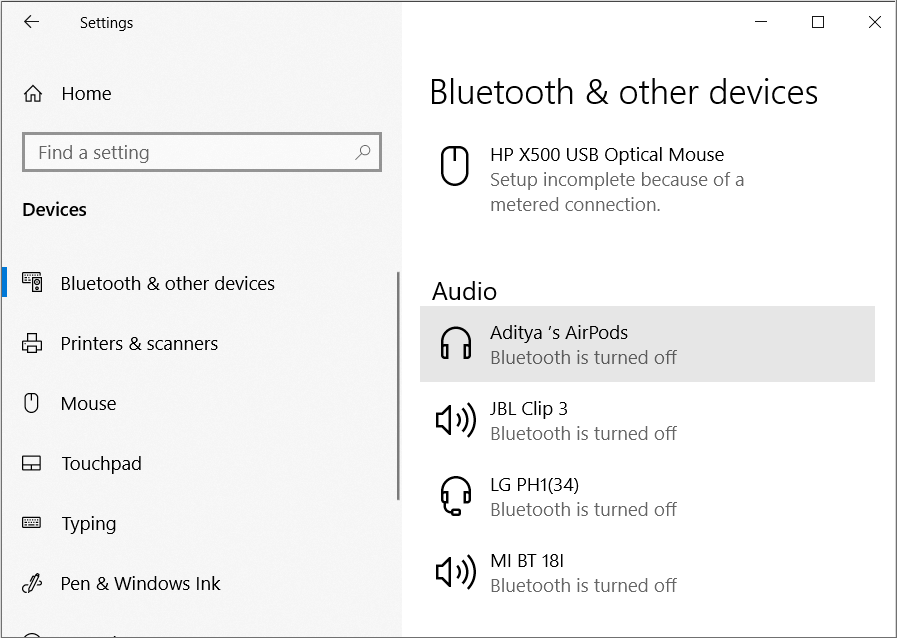Select the JBL Clip 3 audio device

tap(647, 420)
